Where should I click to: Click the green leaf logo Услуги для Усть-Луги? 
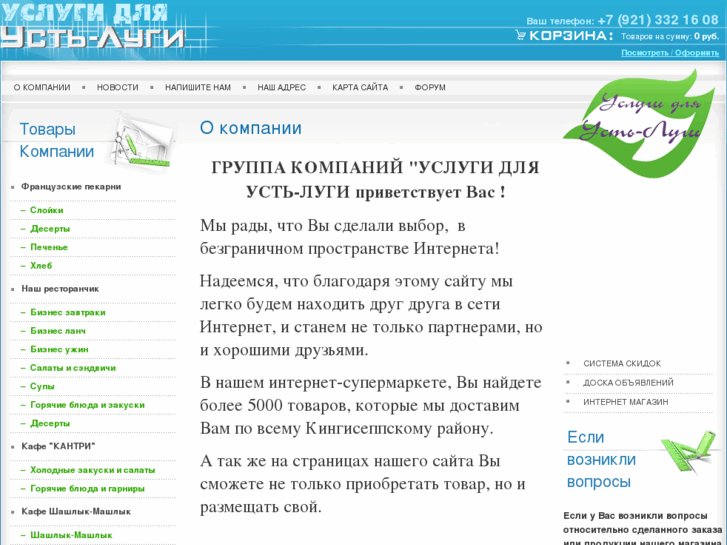click(x=640, y=123)
